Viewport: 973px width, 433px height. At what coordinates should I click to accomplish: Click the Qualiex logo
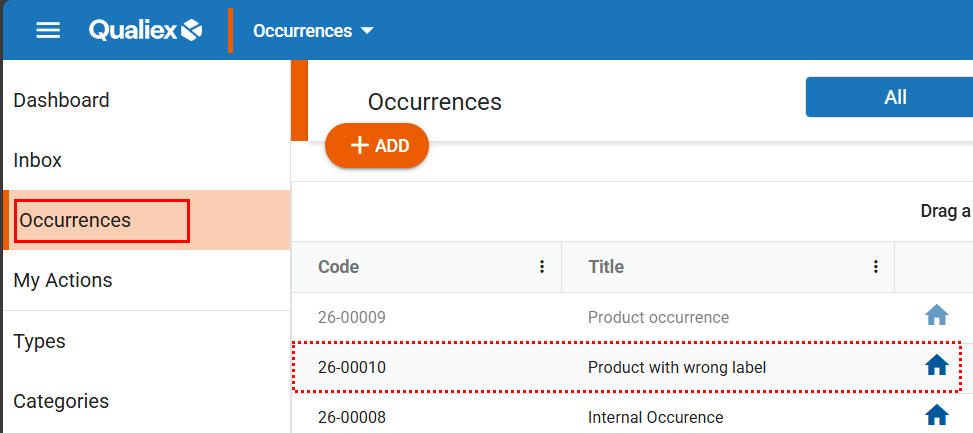pyautogui.click(x=146, y=30)
